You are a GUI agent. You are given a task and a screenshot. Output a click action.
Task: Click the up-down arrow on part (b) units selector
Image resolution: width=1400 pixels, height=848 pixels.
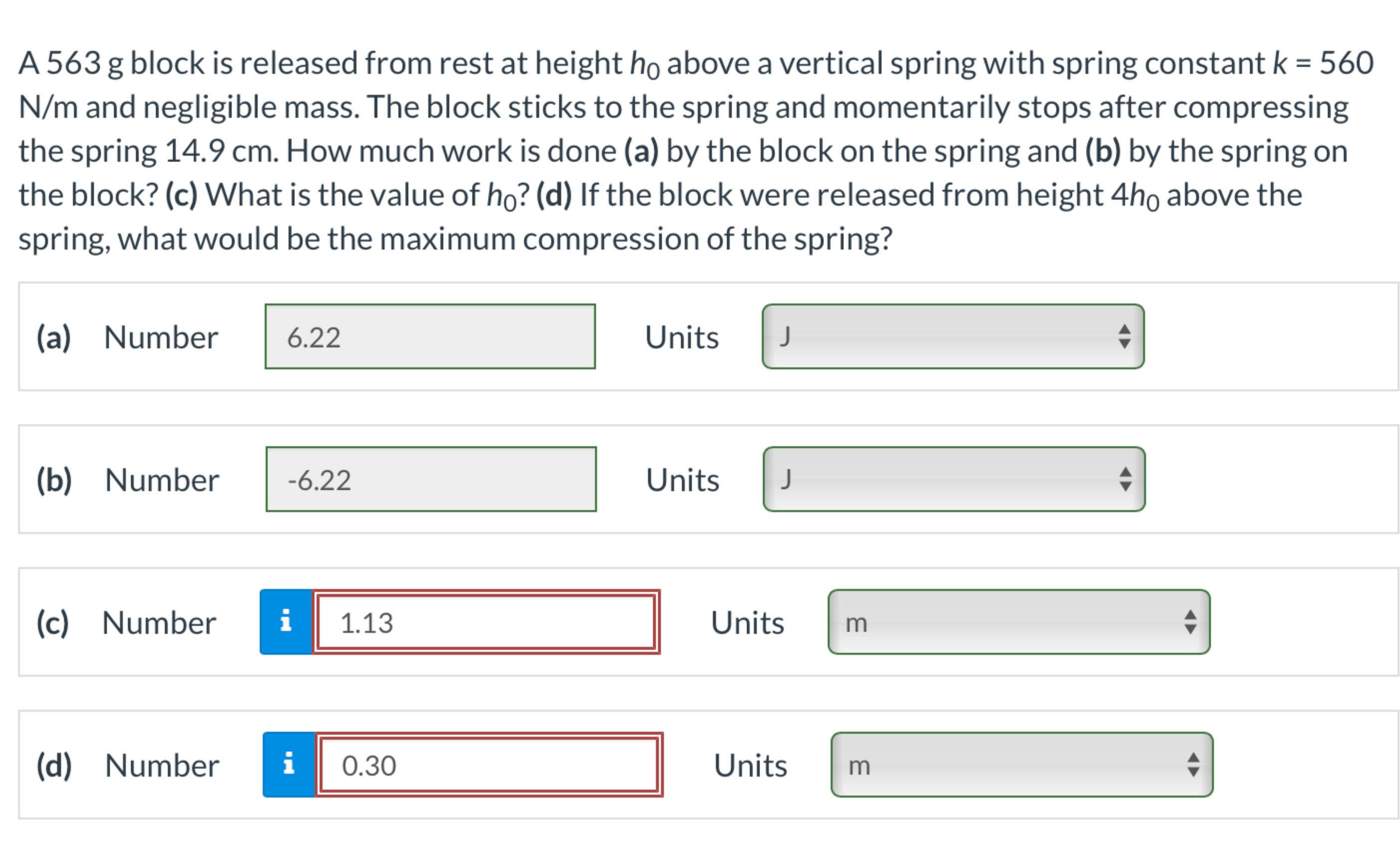[x=1125, y=479]
